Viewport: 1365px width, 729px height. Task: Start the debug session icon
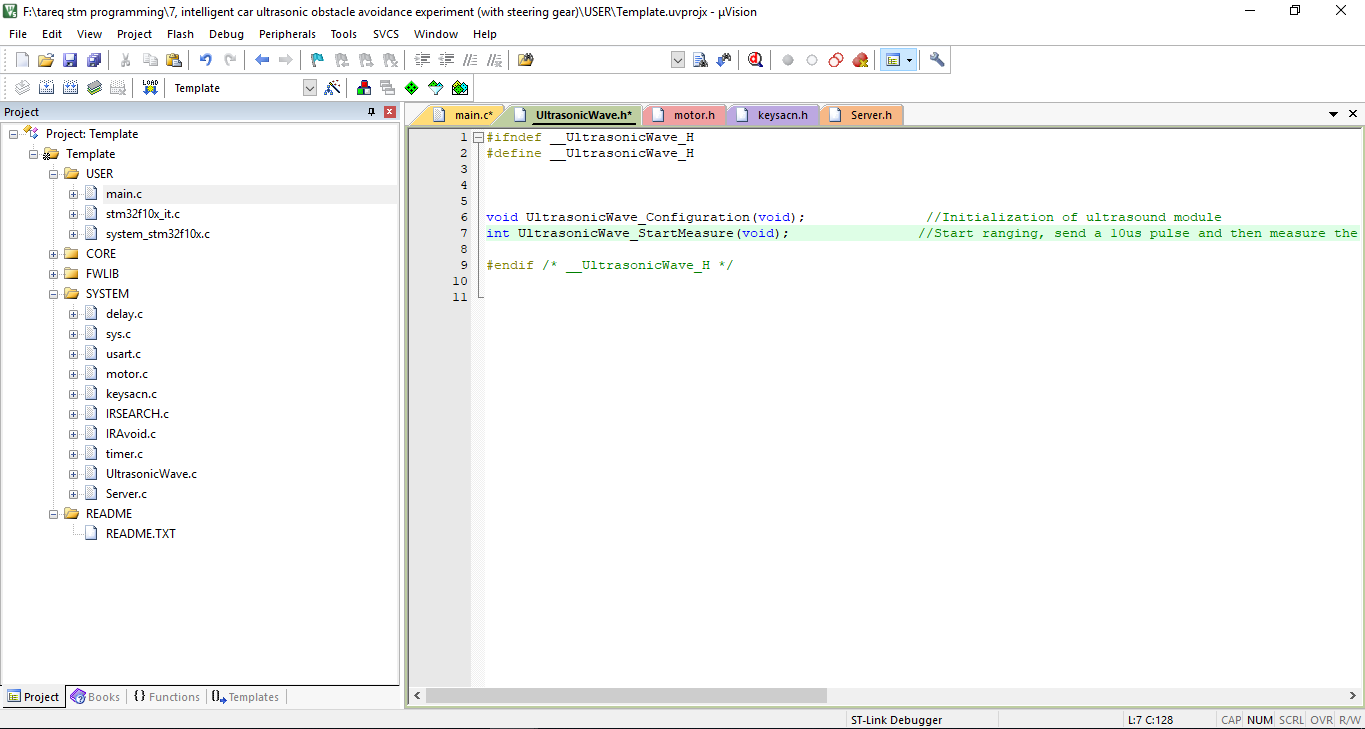pyautogui.click(x=755, y=60)
